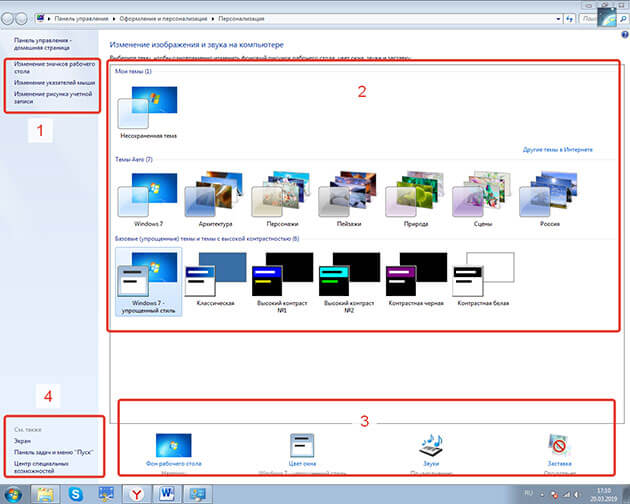Screen dimensions: 630x504
Task: Open Другие темы в Интернете link
Action: point(557,150)
